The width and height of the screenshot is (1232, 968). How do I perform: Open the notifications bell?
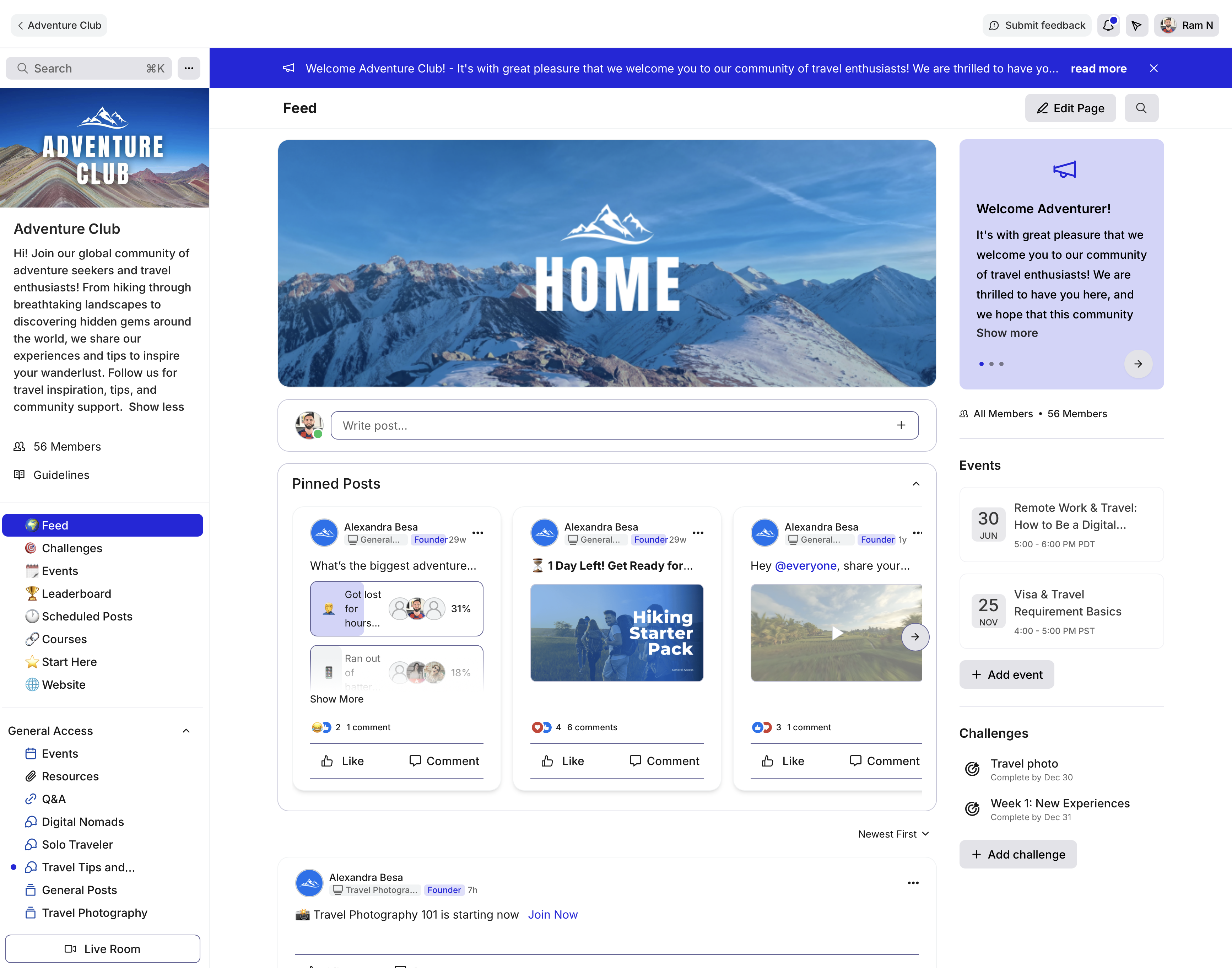click(1108, 26)
